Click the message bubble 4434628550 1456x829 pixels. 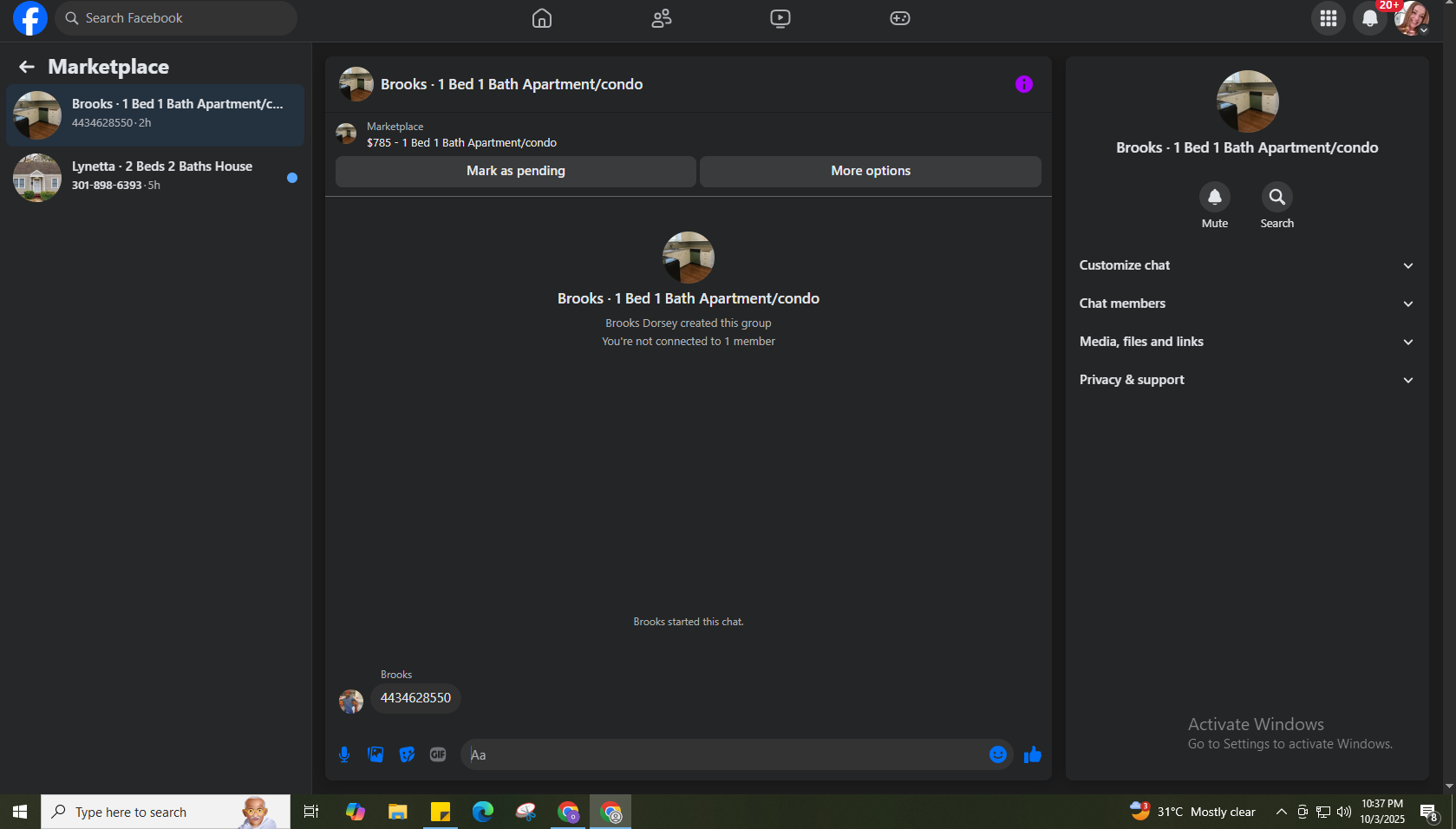click(415, 698)
